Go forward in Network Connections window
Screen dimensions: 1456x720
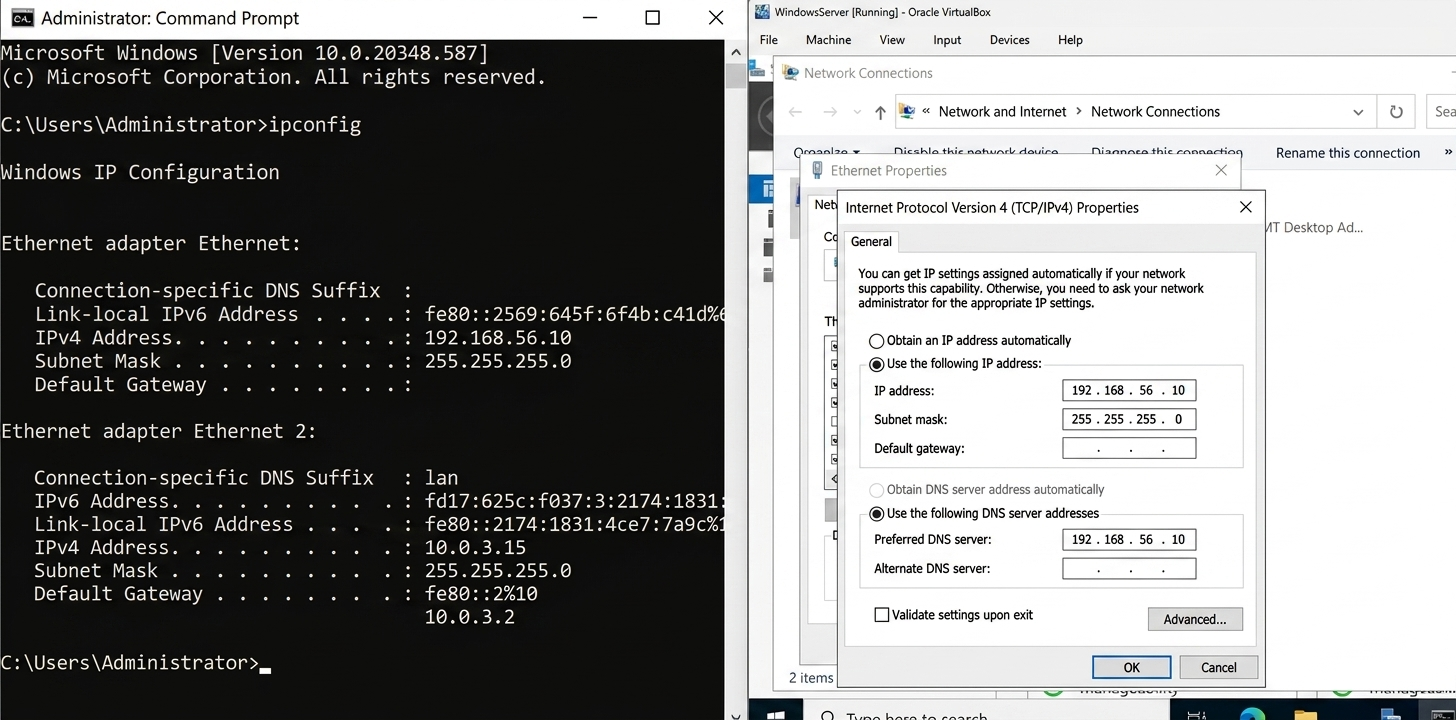(829, 112)
